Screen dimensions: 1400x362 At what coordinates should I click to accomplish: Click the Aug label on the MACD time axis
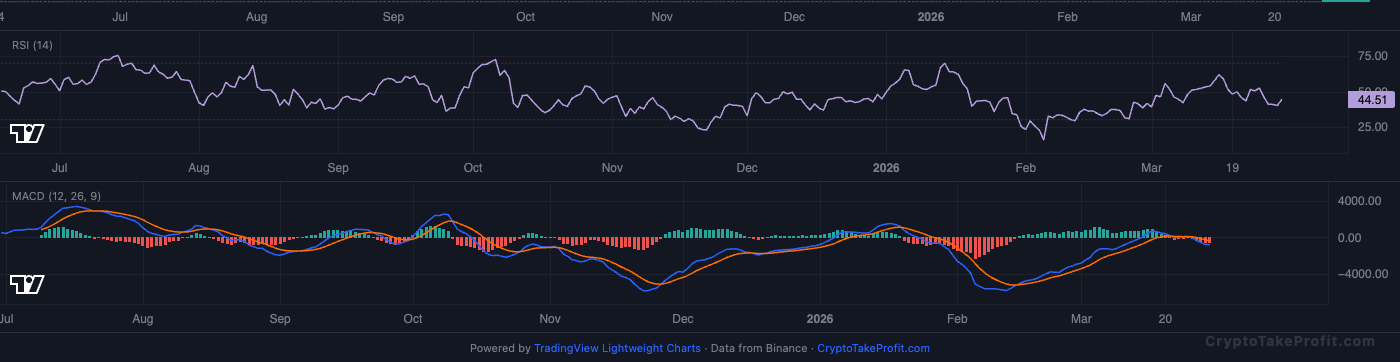point(142,318)
